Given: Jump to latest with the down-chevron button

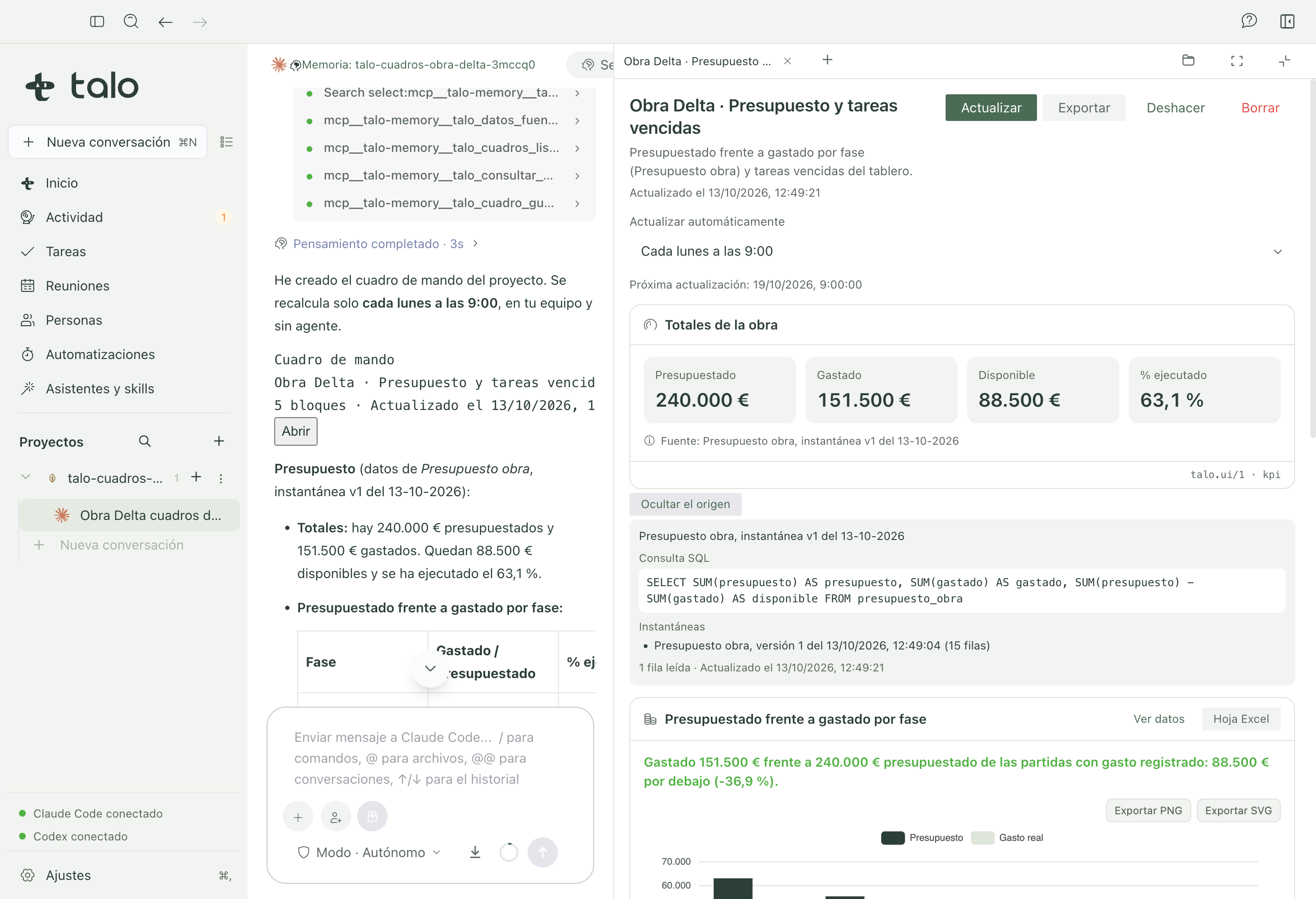Looking at the screenshot, I should pyautogui.click(x=430, y=669).
